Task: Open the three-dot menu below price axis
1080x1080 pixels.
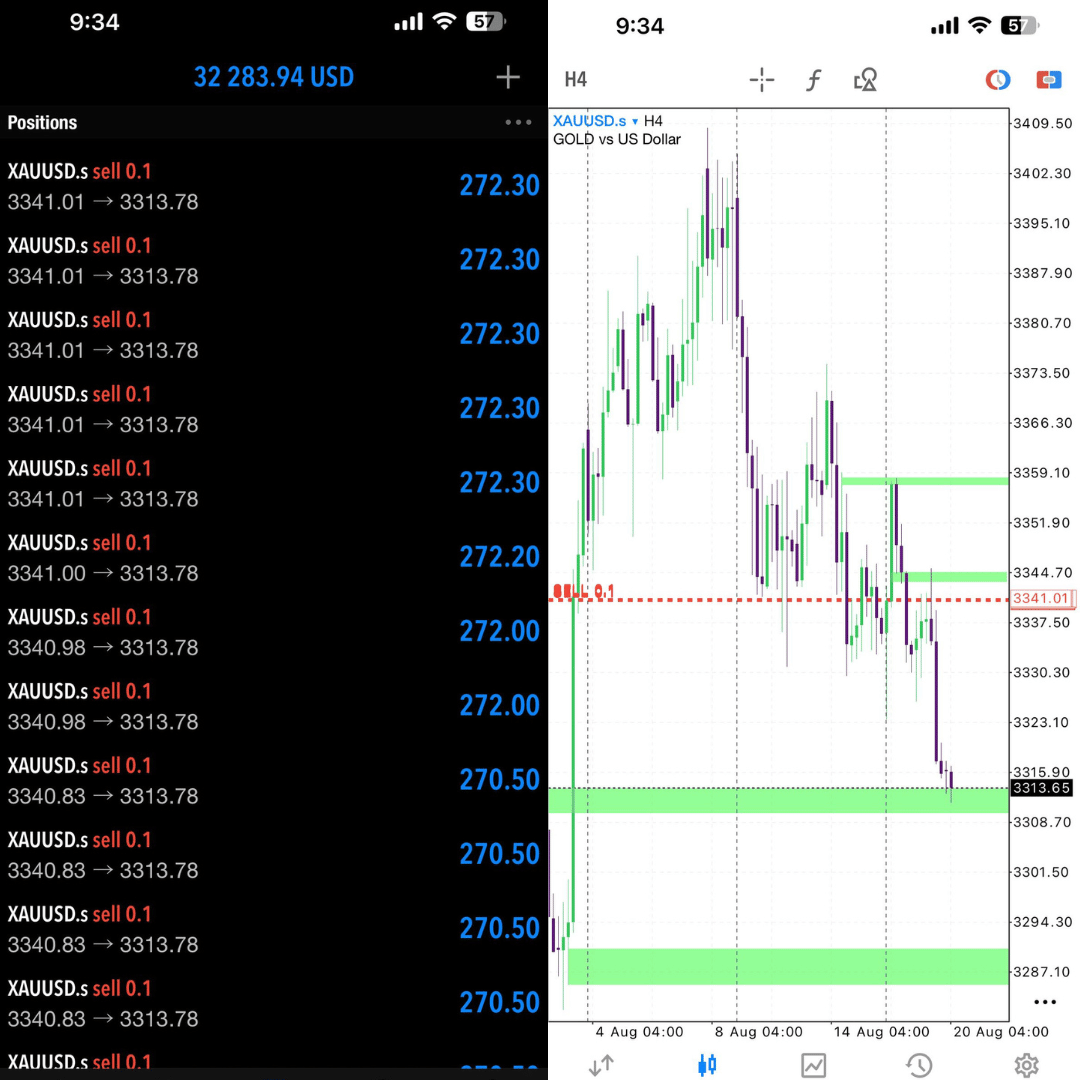Action: 1045,1002
